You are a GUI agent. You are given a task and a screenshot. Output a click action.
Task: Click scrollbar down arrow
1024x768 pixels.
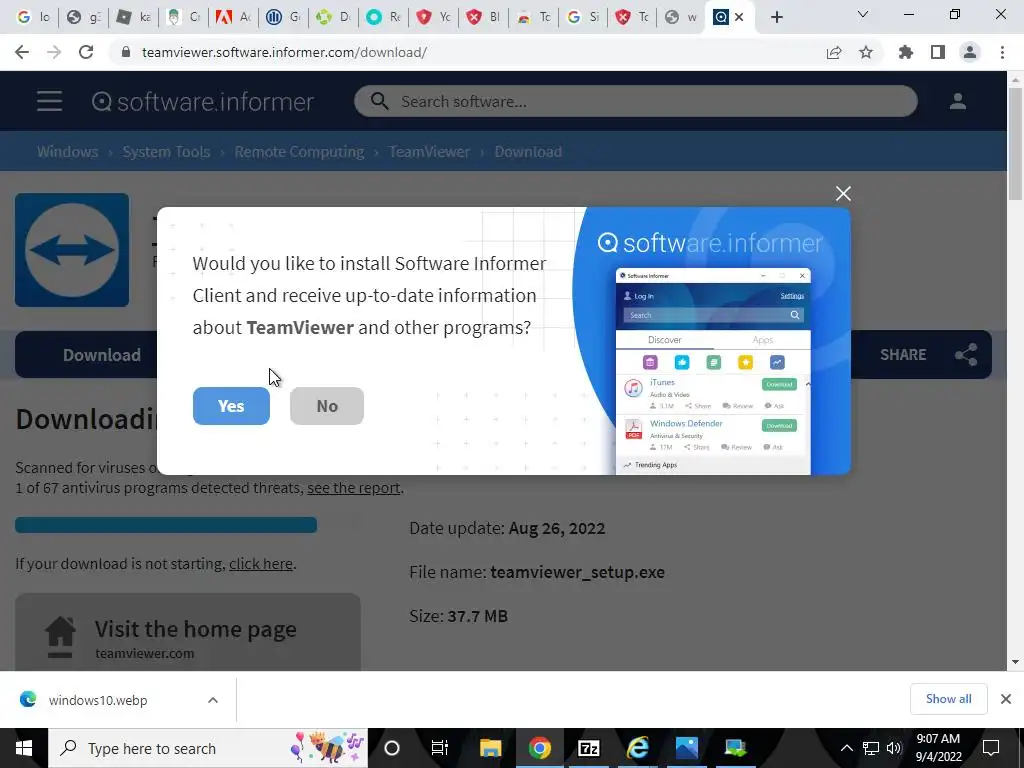click(1015, 662)
